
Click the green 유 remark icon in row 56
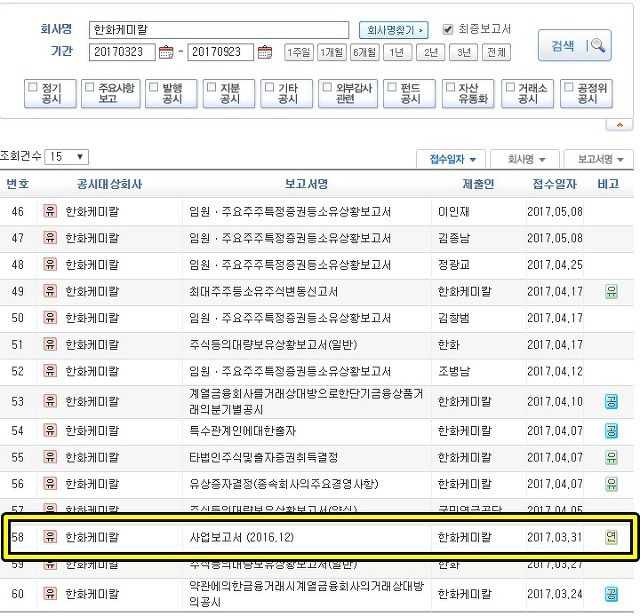(x=611, y=484)
